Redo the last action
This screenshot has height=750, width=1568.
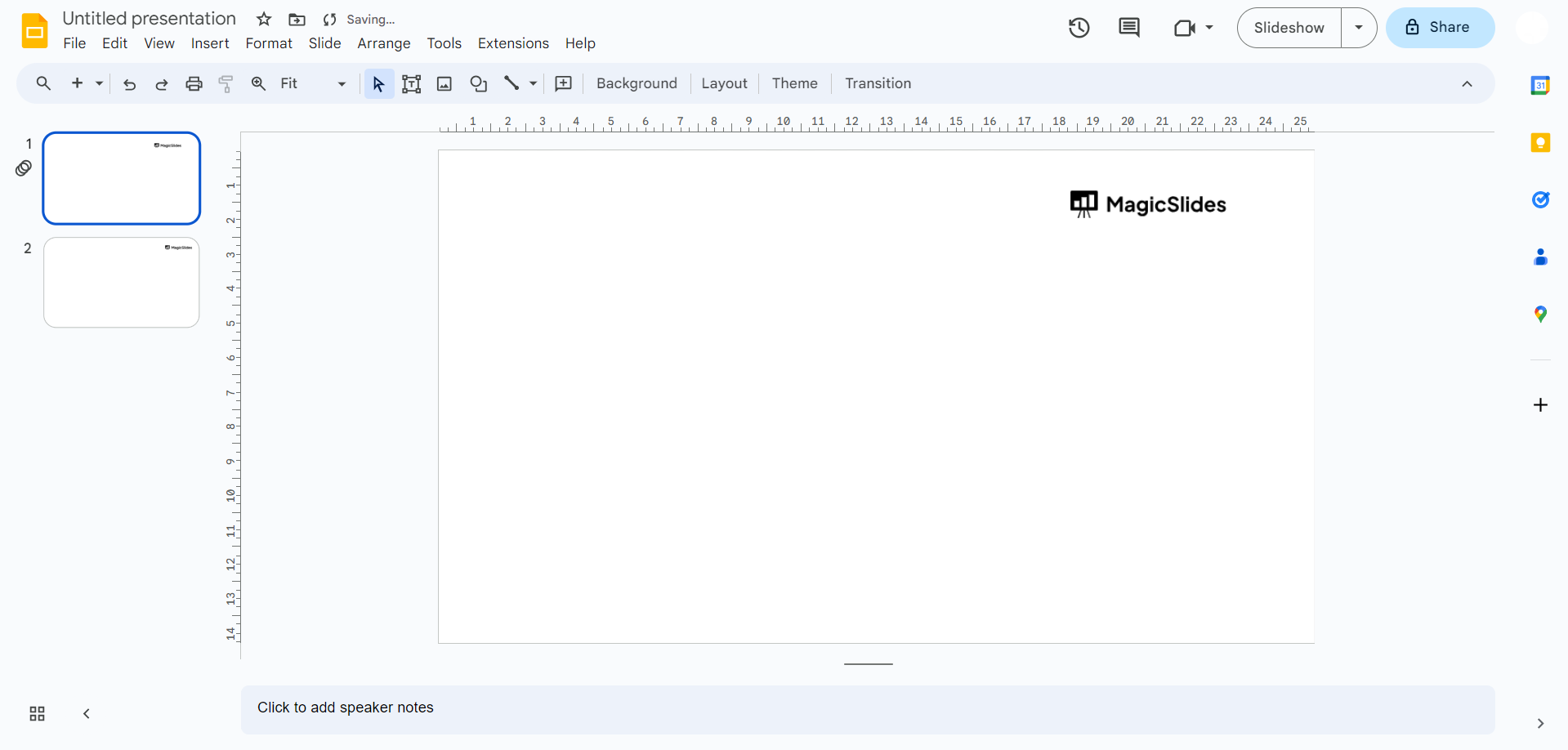162,84
